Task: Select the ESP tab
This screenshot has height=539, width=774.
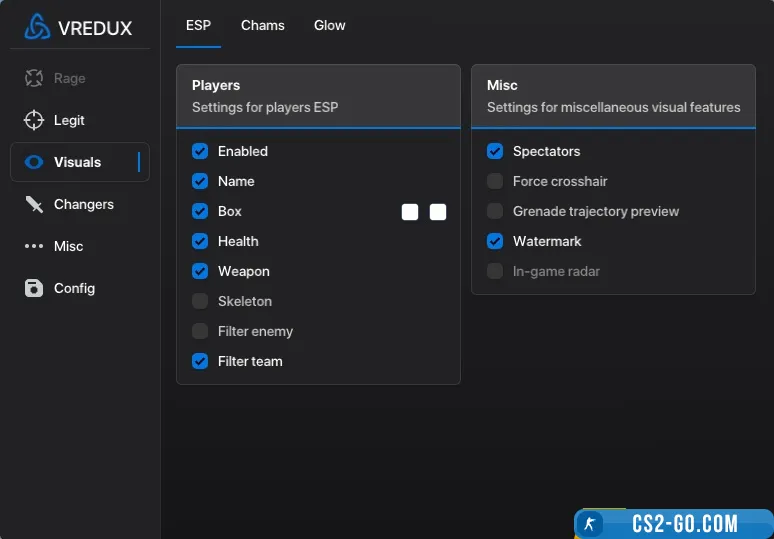Action: pos(199,25)
